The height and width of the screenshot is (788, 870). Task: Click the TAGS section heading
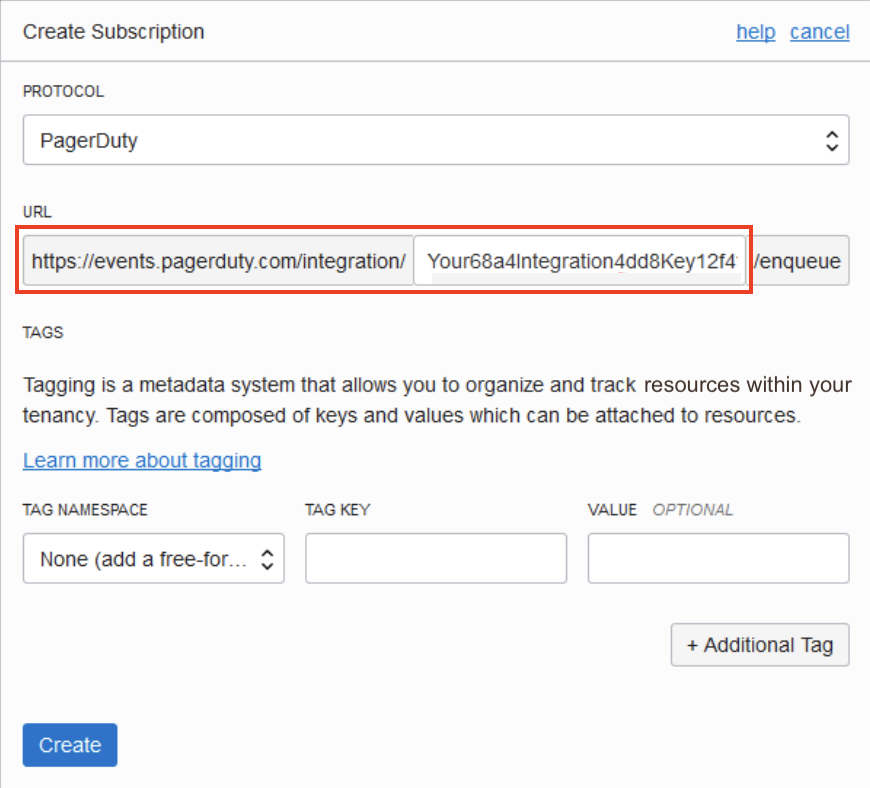click(43, 333)
